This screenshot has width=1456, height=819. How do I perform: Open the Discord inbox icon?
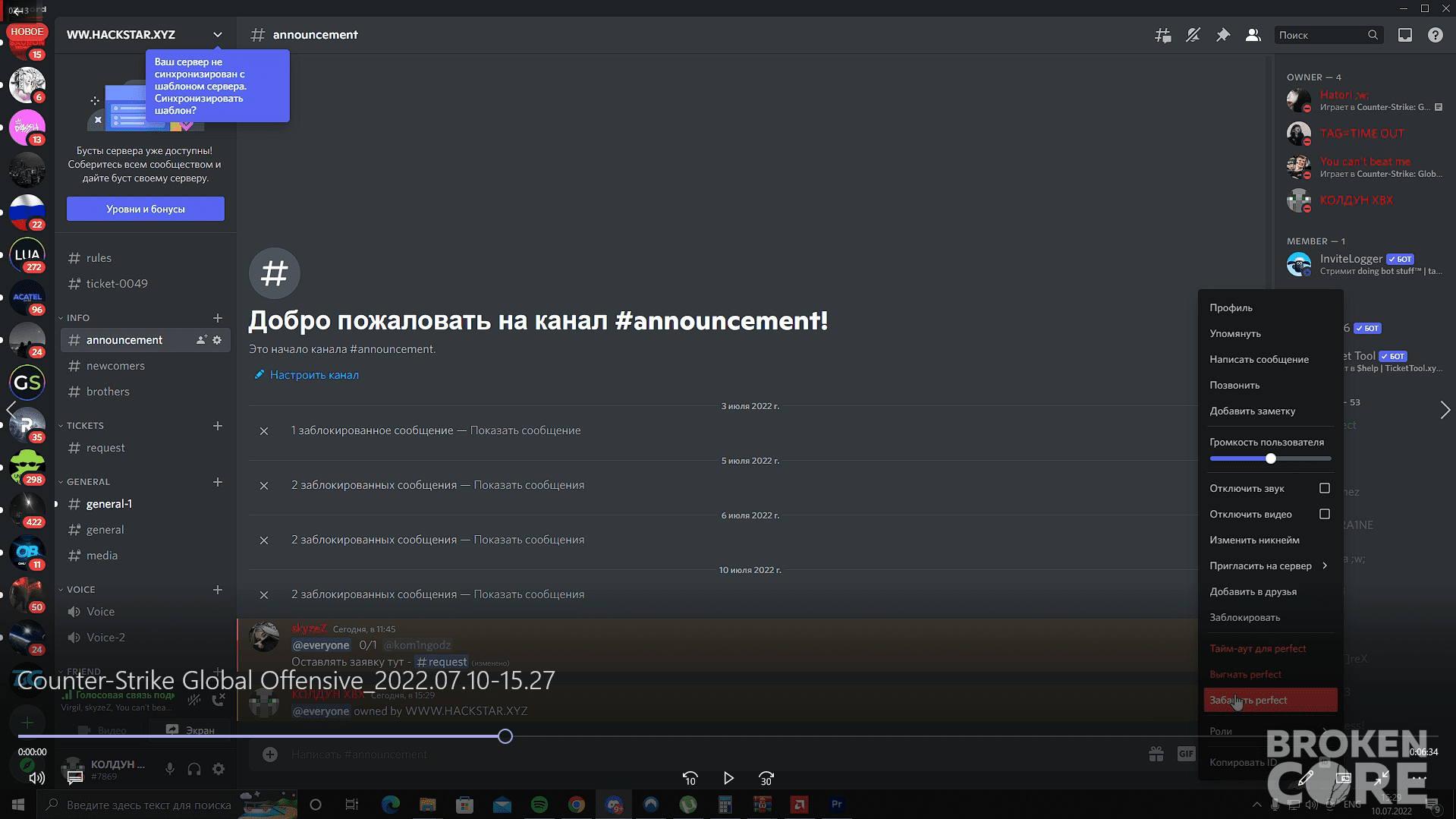tap(1405, 35)
